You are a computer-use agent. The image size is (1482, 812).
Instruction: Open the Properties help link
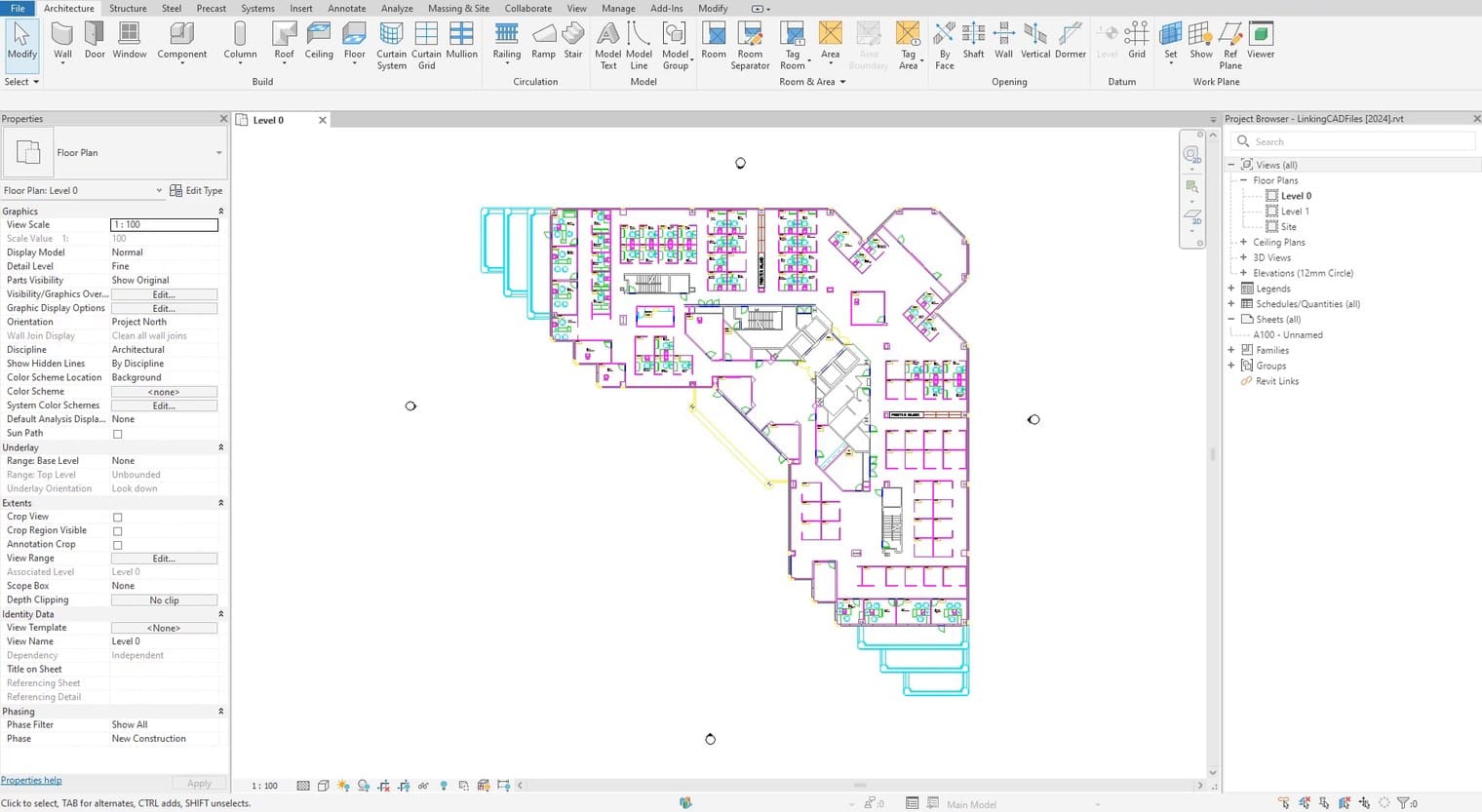(31, 781)
